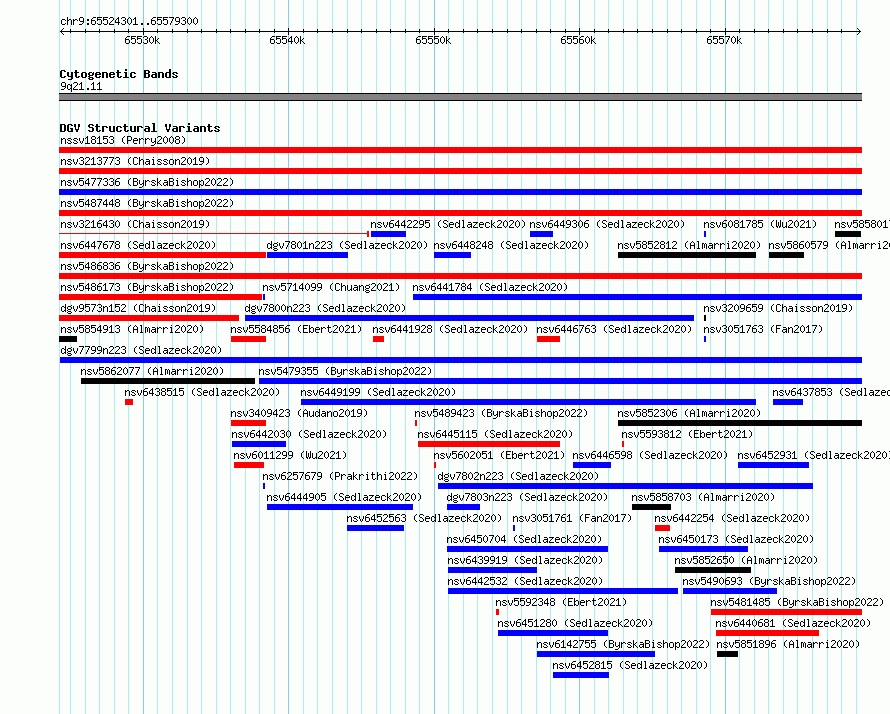Open nsv6450704 (Sedlazeck2020) label
Screen dimensions: 890x714
click(x=524, y=539)
